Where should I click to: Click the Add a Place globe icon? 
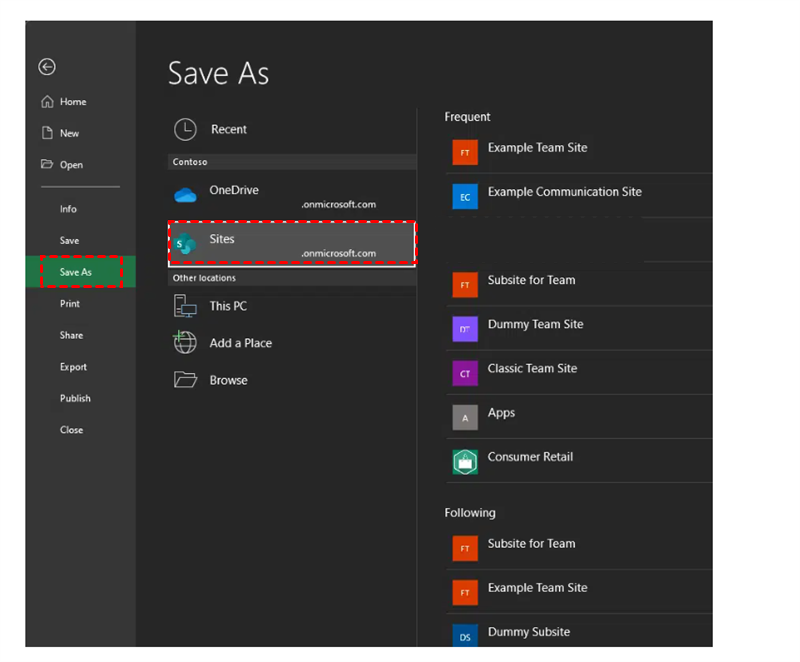pos(185,342)
